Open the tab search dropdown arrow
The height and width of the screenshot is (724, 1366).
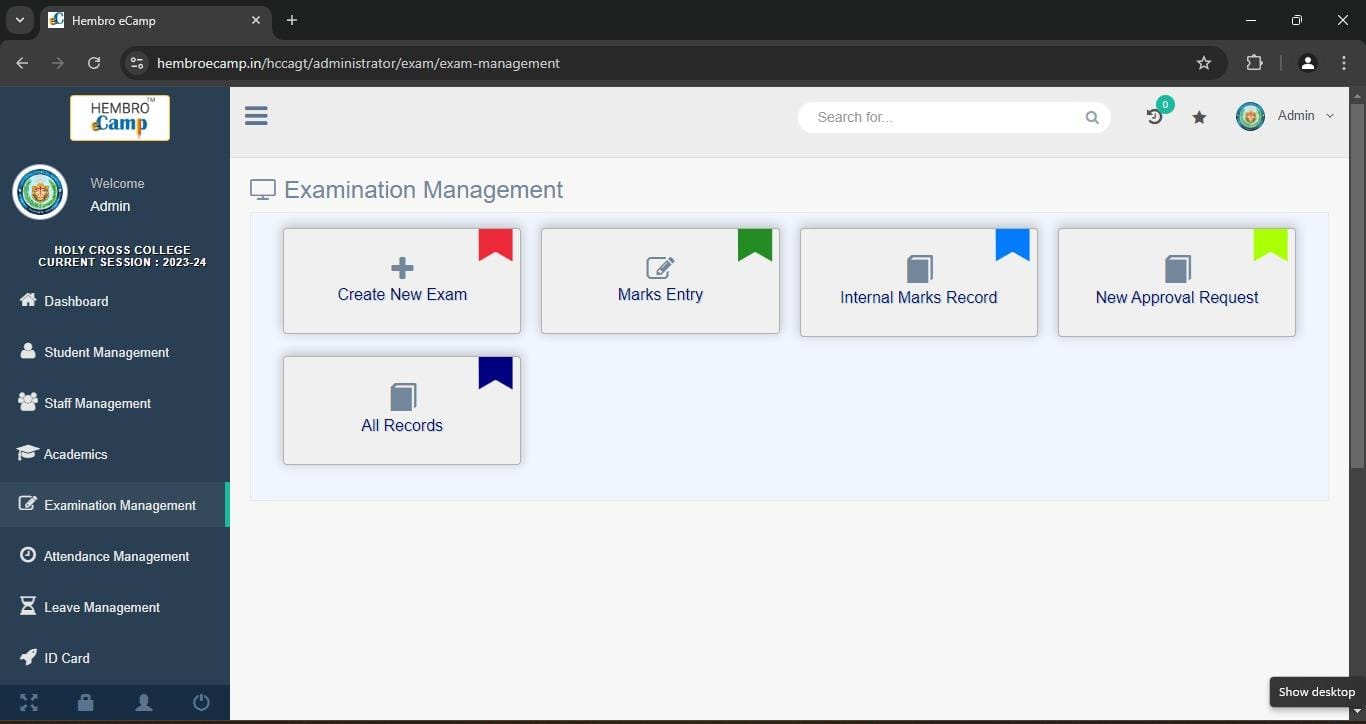click(19, 20)
